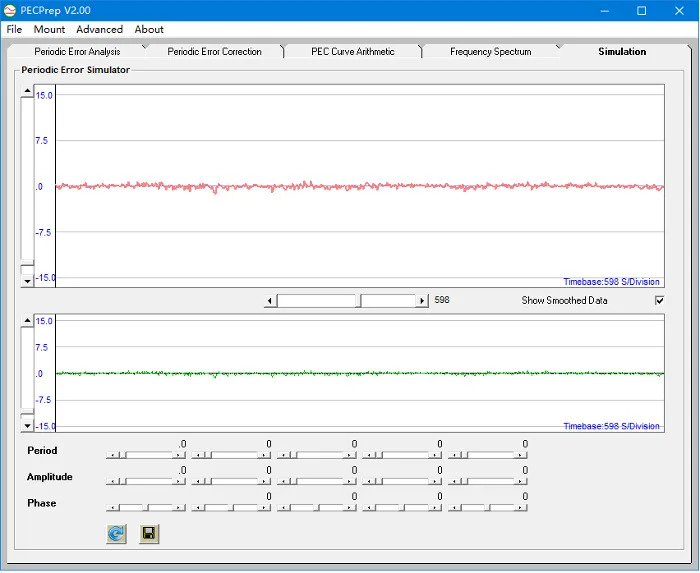Switch to Periodic Error Analysis tab
The height and width of the screenshot is (573, 700).
[77, 52]
